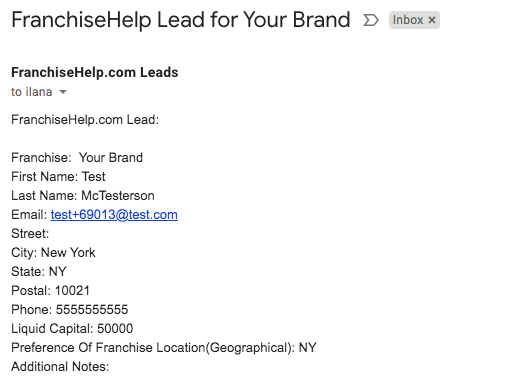Click sender name FranchiseHelp.com Leads
The height and width of the screenshot is (383, 513).
(x=95, y=72)
